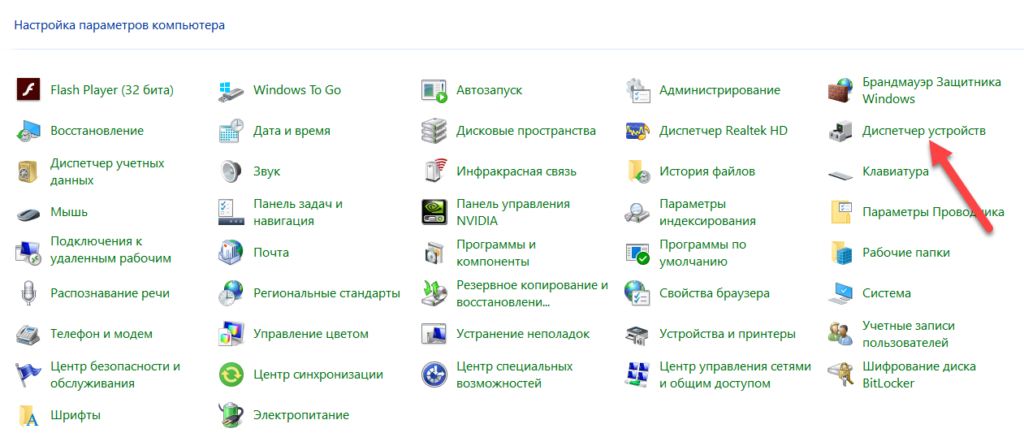
Task: Click the Электропитание battery icon
Action: tap(229, 415)
